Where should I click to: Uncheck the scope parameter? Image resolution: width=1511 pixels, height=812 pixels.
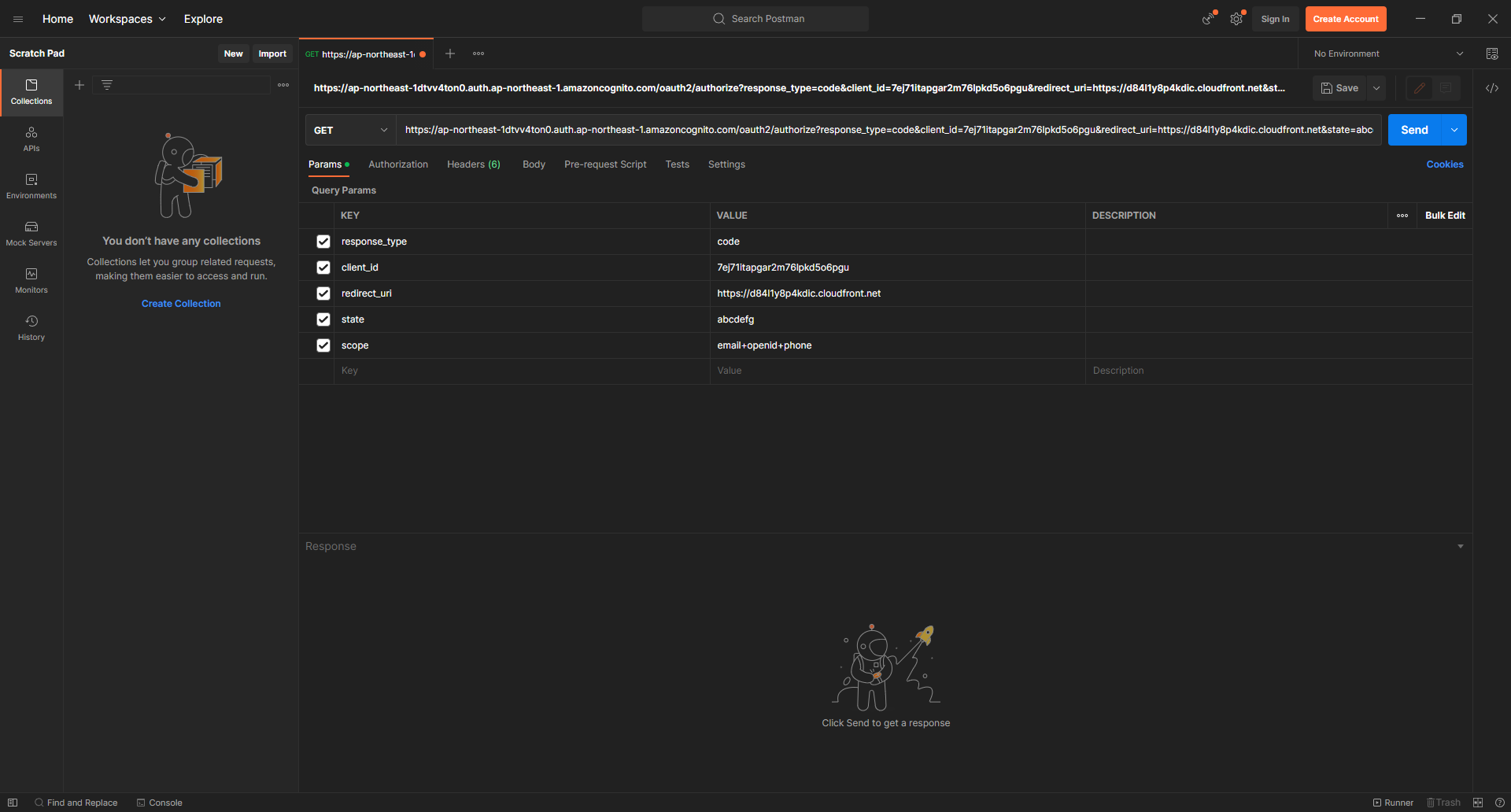click(323, 345)
